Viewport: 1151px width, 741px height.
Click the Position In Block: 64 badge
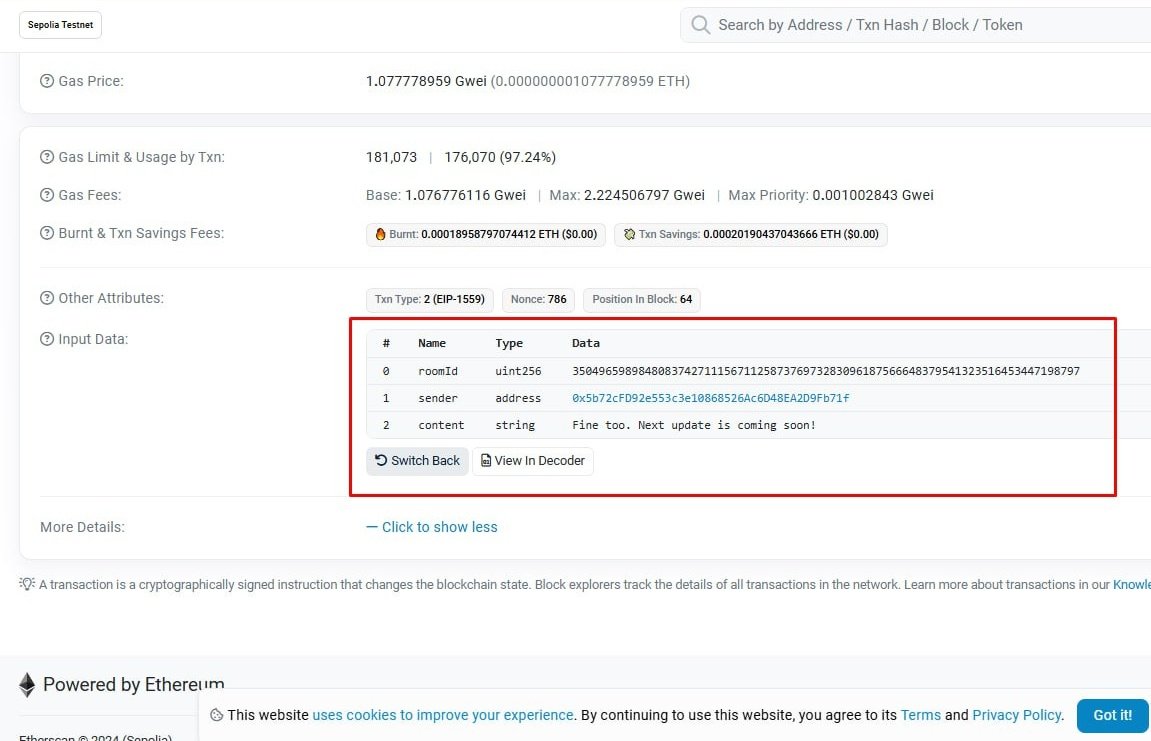(x=642, y=300)
